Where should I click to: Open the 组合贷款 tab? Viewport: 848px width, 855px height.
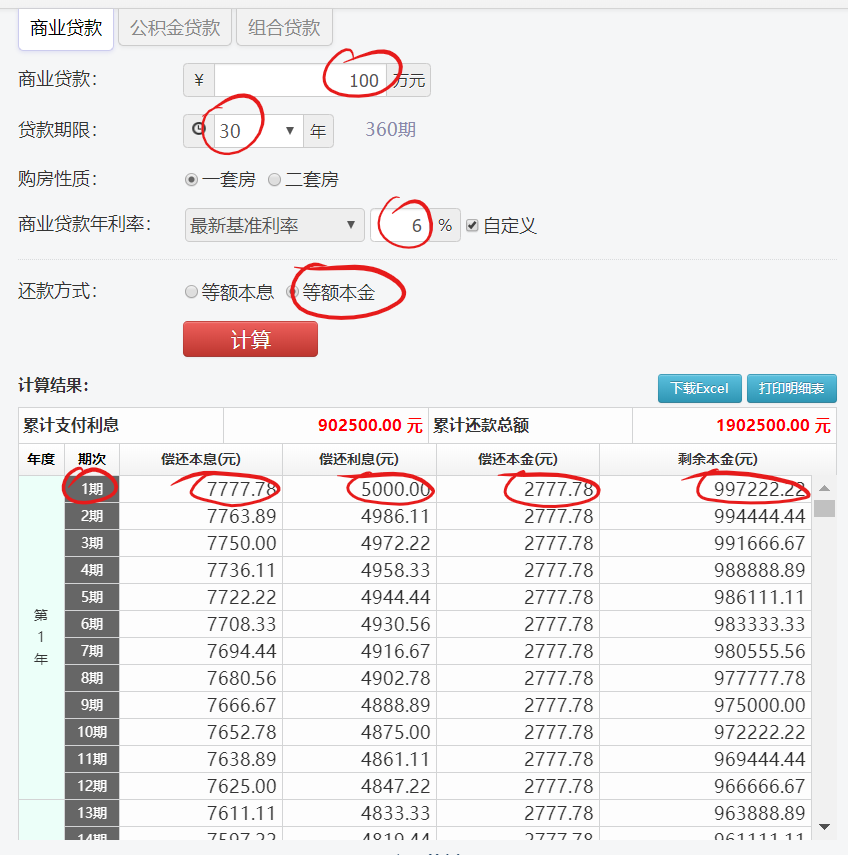[284, 28]
